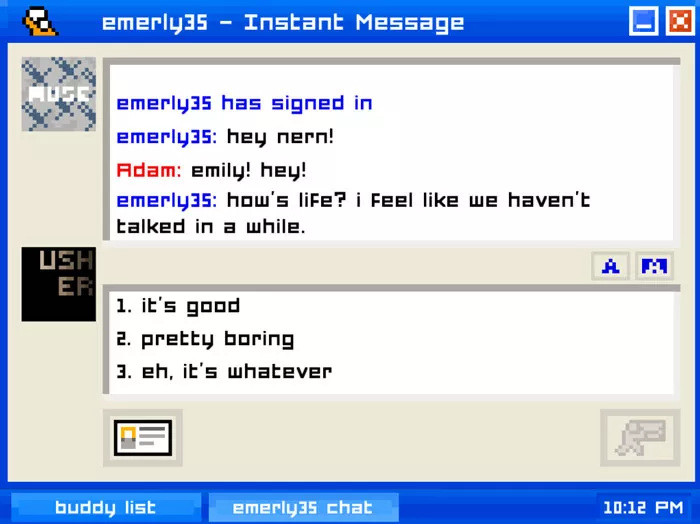
Task: Click the blue M text style button
Action: click(x=654, y=266)
